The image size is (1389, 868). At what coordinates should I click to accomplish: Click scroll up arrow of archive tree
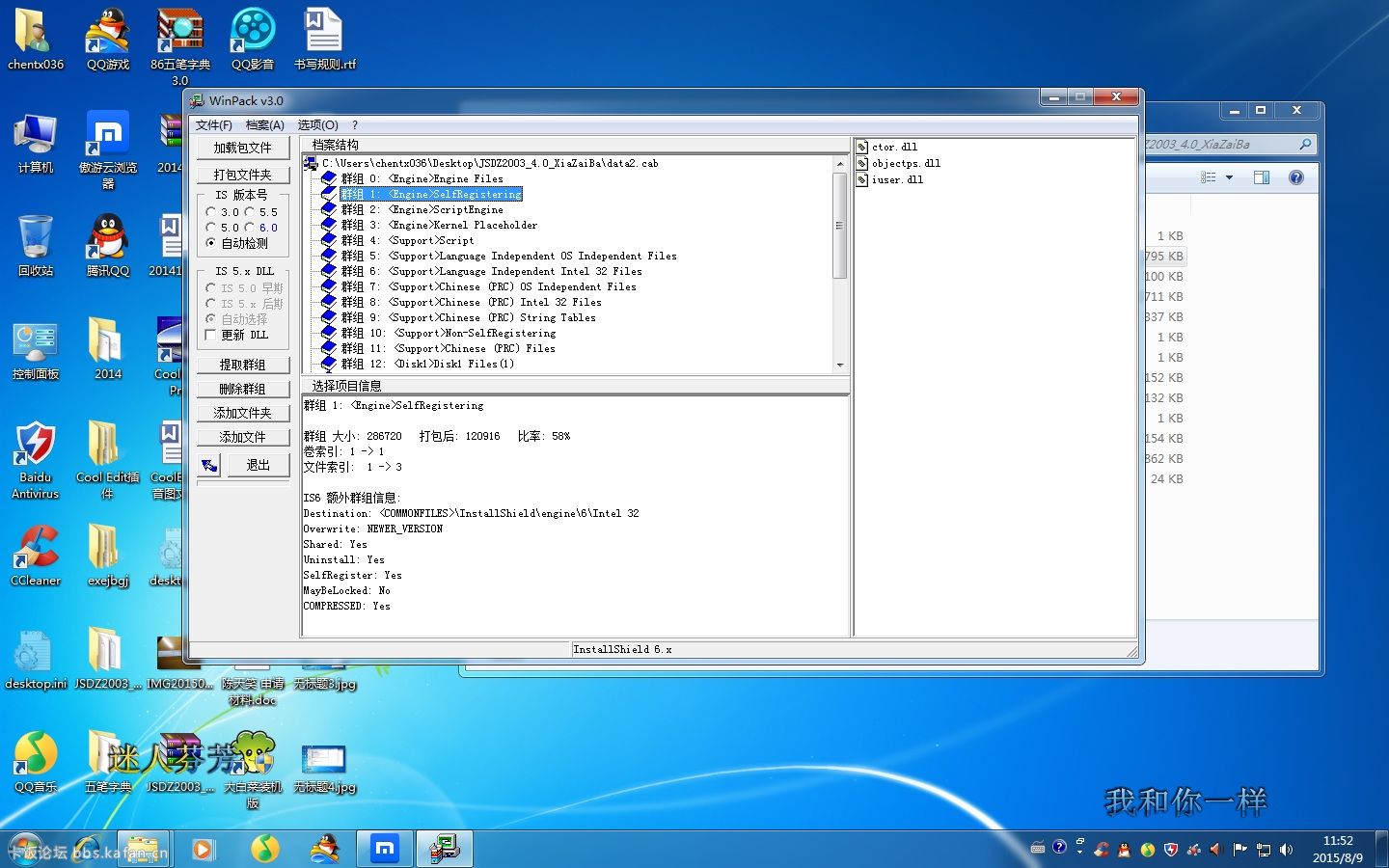tap(840, 163)
